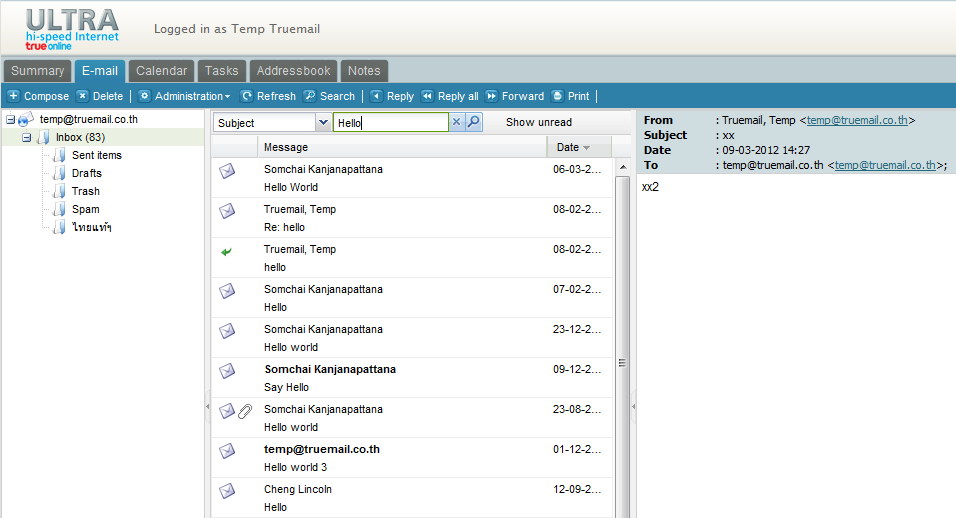Collapse the temp@truemail.co.th account tree

10,119
